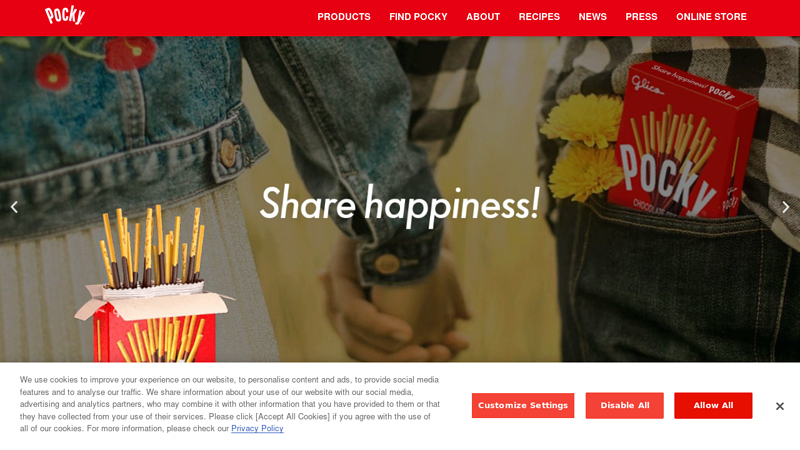The height and width of the screenshot is (450, 800).
Task: Click the open Pocky box with sticks
Action: 153,286
